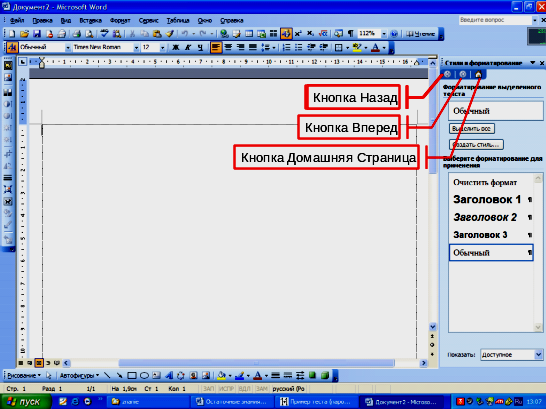
Task: Open the zoom 112% dropdown
Action: coord(384,34)
